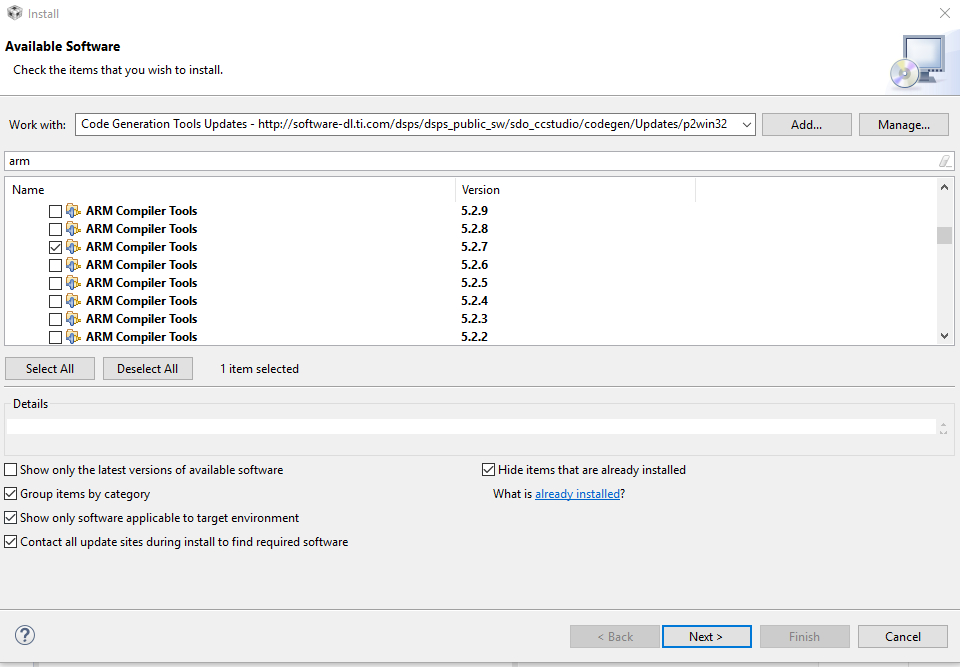Focus the filter text field containing arm
The image size is (960, 667).
470,161
